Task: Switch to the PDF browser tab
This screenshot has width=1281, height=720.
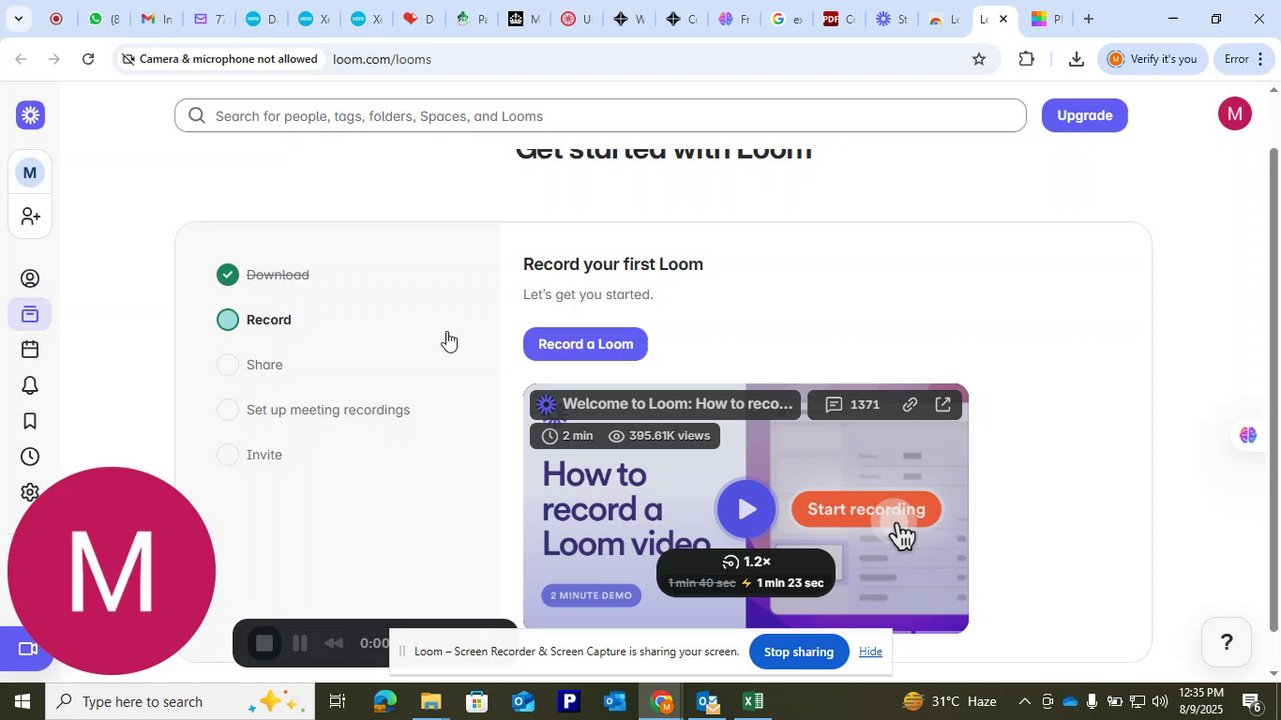Action: click(838, 19)
